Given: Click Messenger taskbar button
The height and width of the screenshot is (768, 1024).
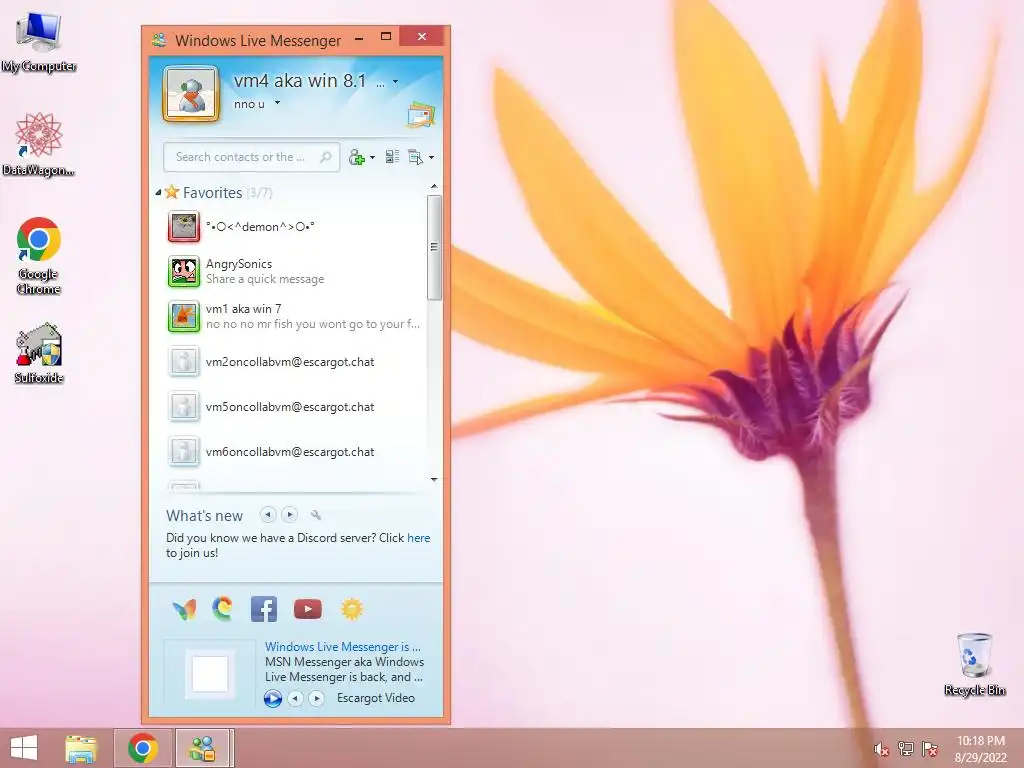Looking at the screenshot, I should [x=202, y=748].
